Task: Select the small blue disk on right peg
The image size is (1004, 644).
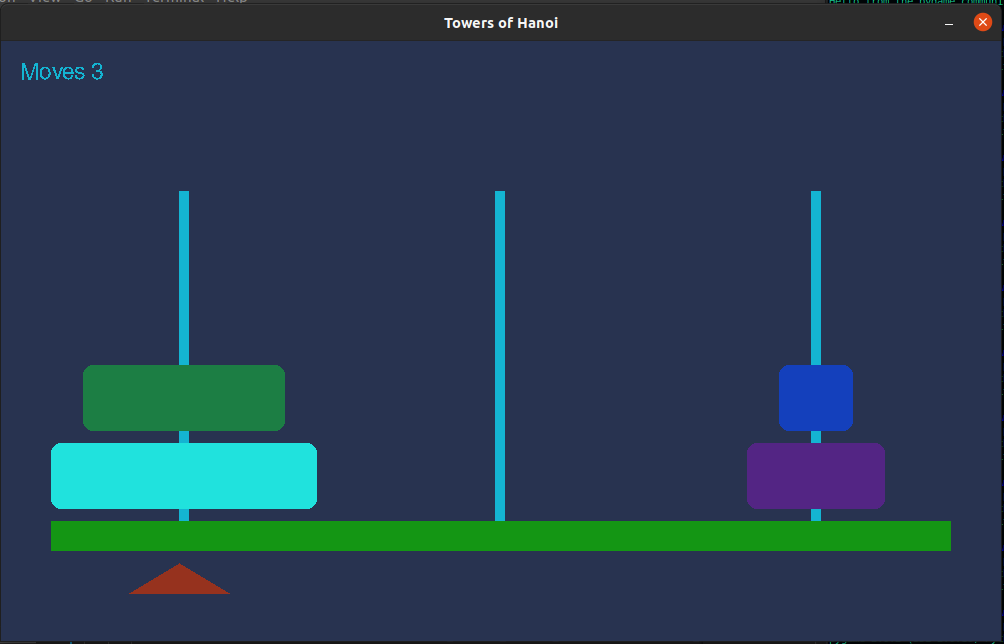Action: click(816, 397)
